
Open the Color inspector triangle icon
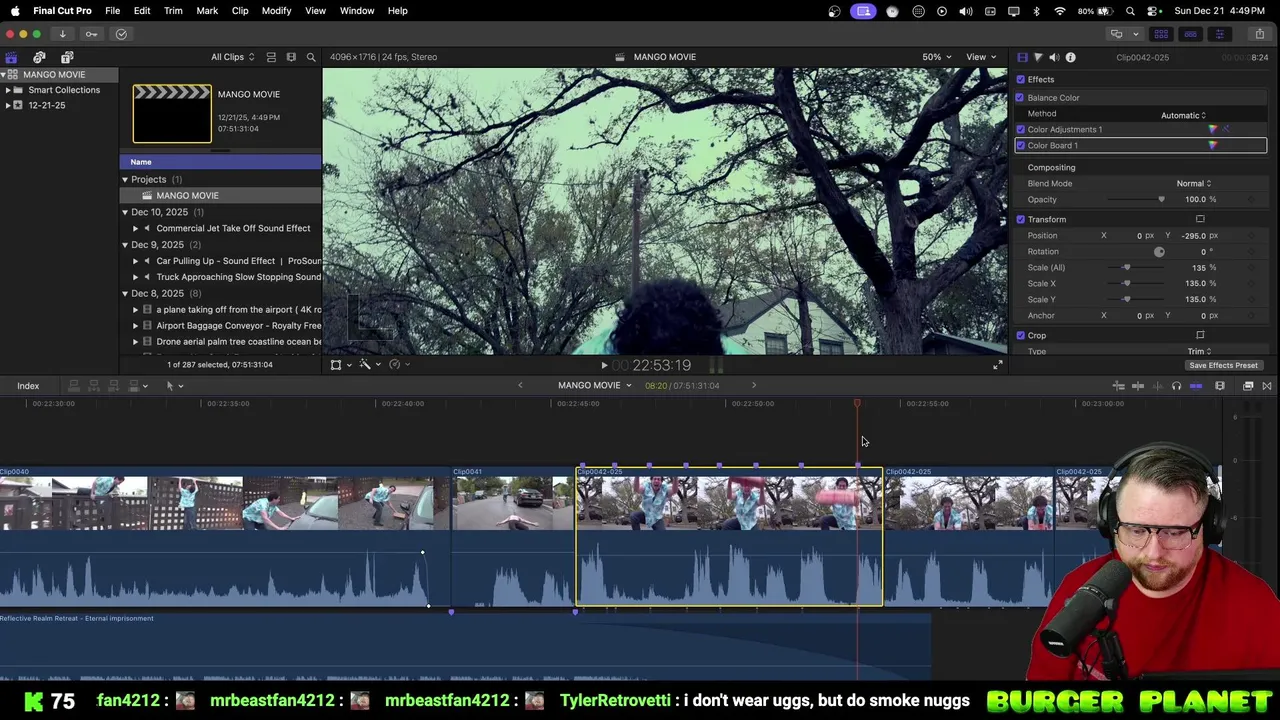click(1038, 57)
